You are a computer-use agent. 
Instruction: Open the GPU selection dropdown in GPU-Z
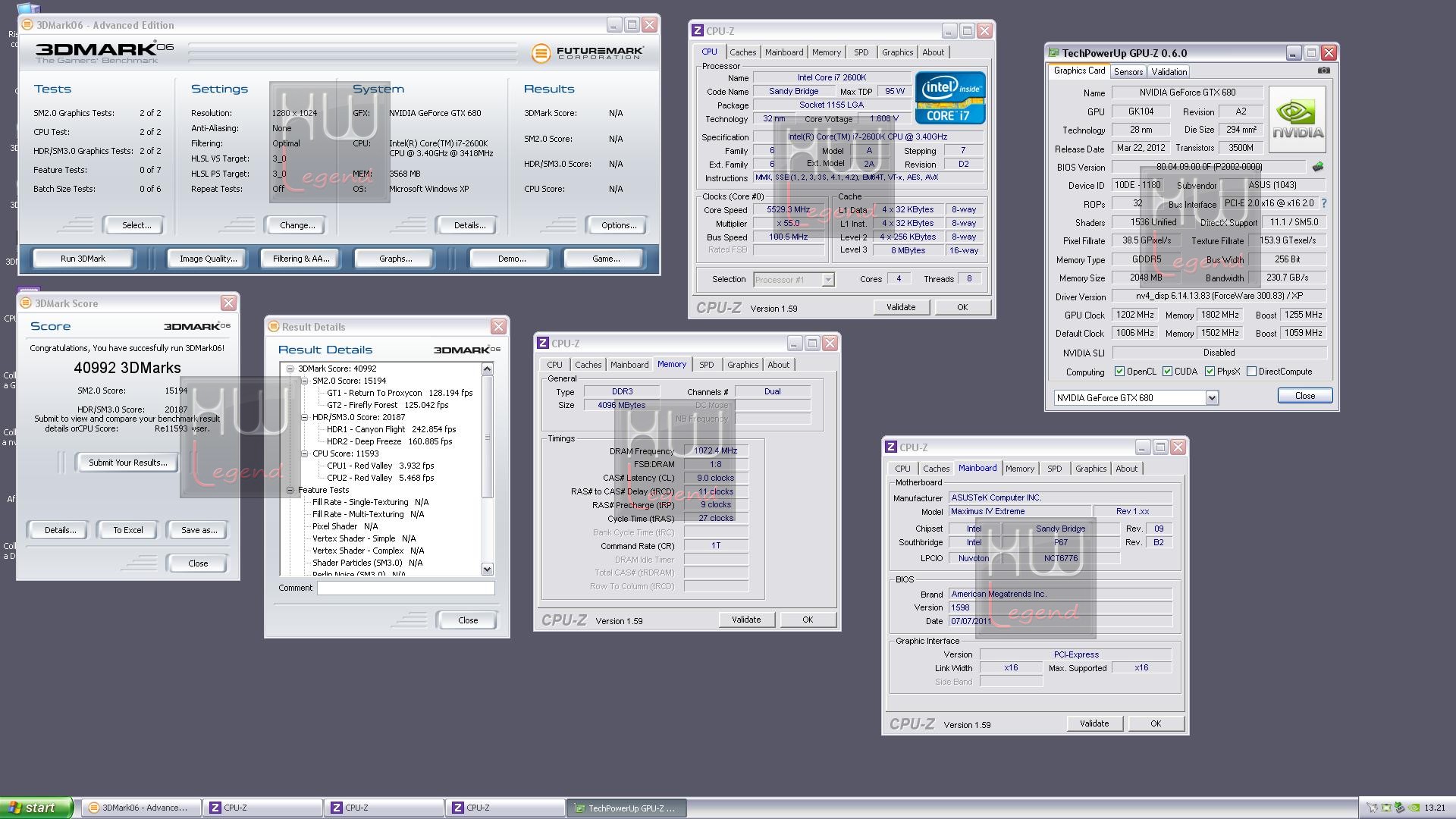point(1212,398)
